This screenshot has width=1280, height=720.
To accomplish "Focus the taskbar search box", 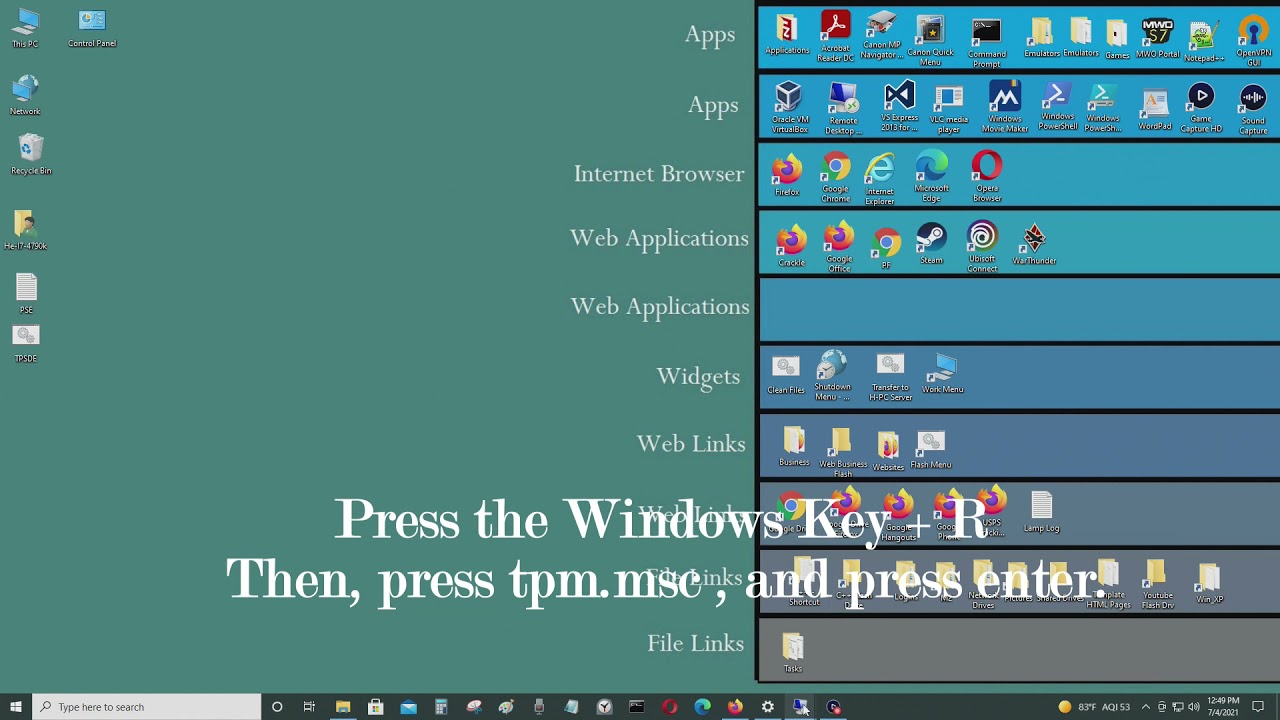I will (x=146, y=707).
